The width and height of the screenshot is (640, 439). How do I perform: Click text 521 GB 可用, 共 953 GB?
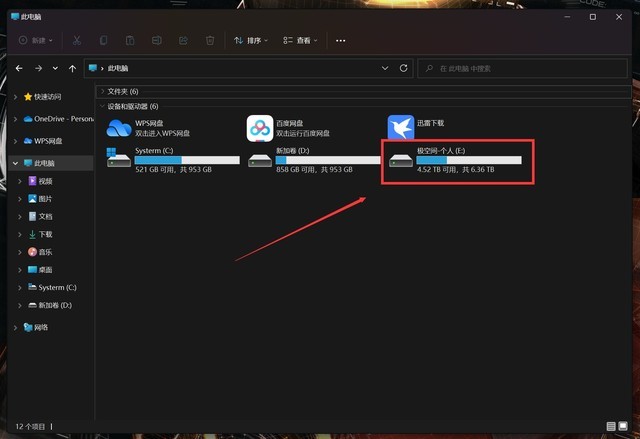pos(173,169)
